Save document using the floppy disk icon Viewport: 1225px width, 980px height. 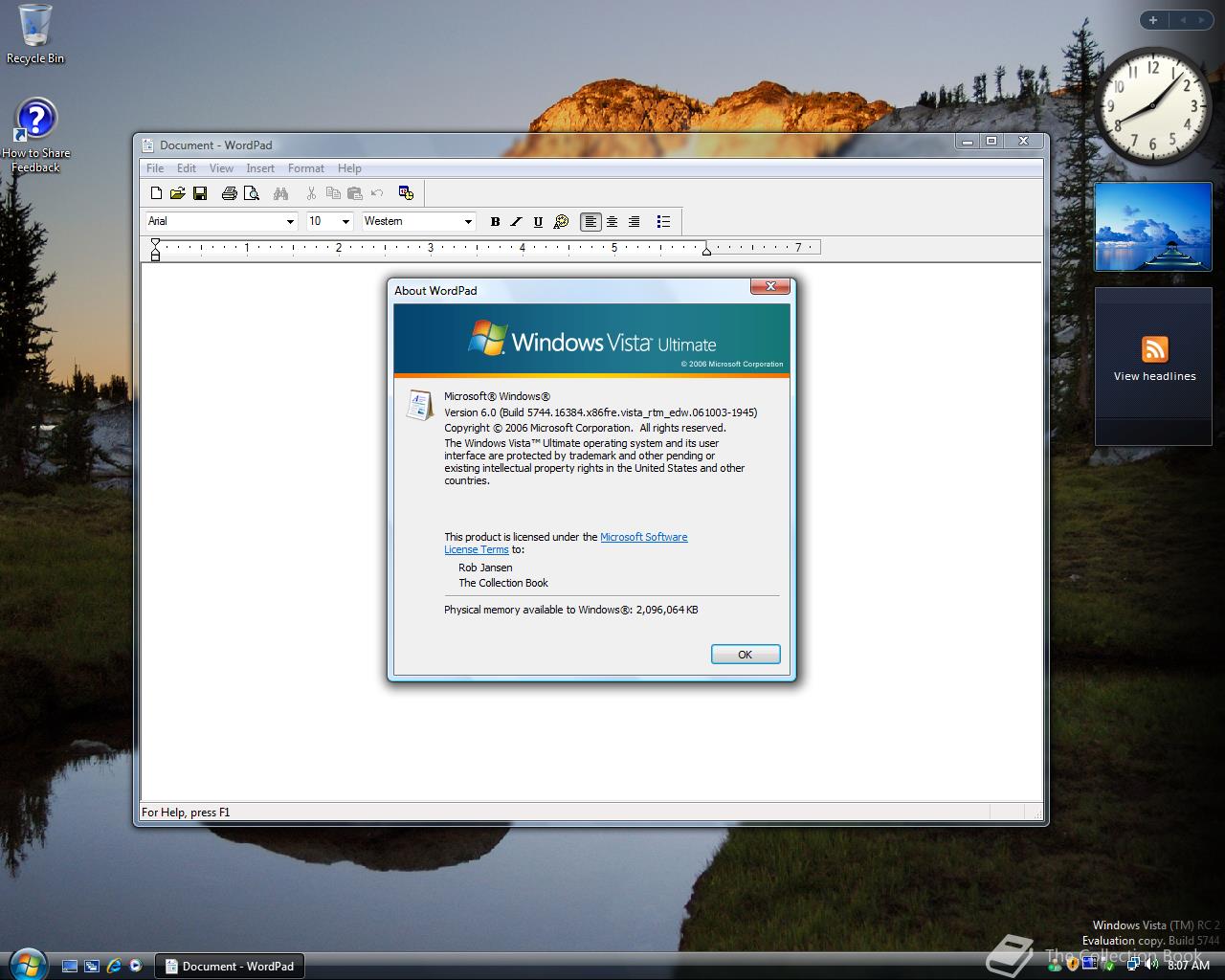tap(200, 193)
